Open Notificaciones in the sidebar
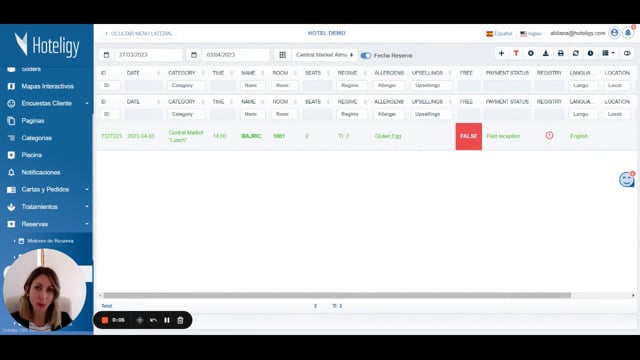 pos(41,172)
